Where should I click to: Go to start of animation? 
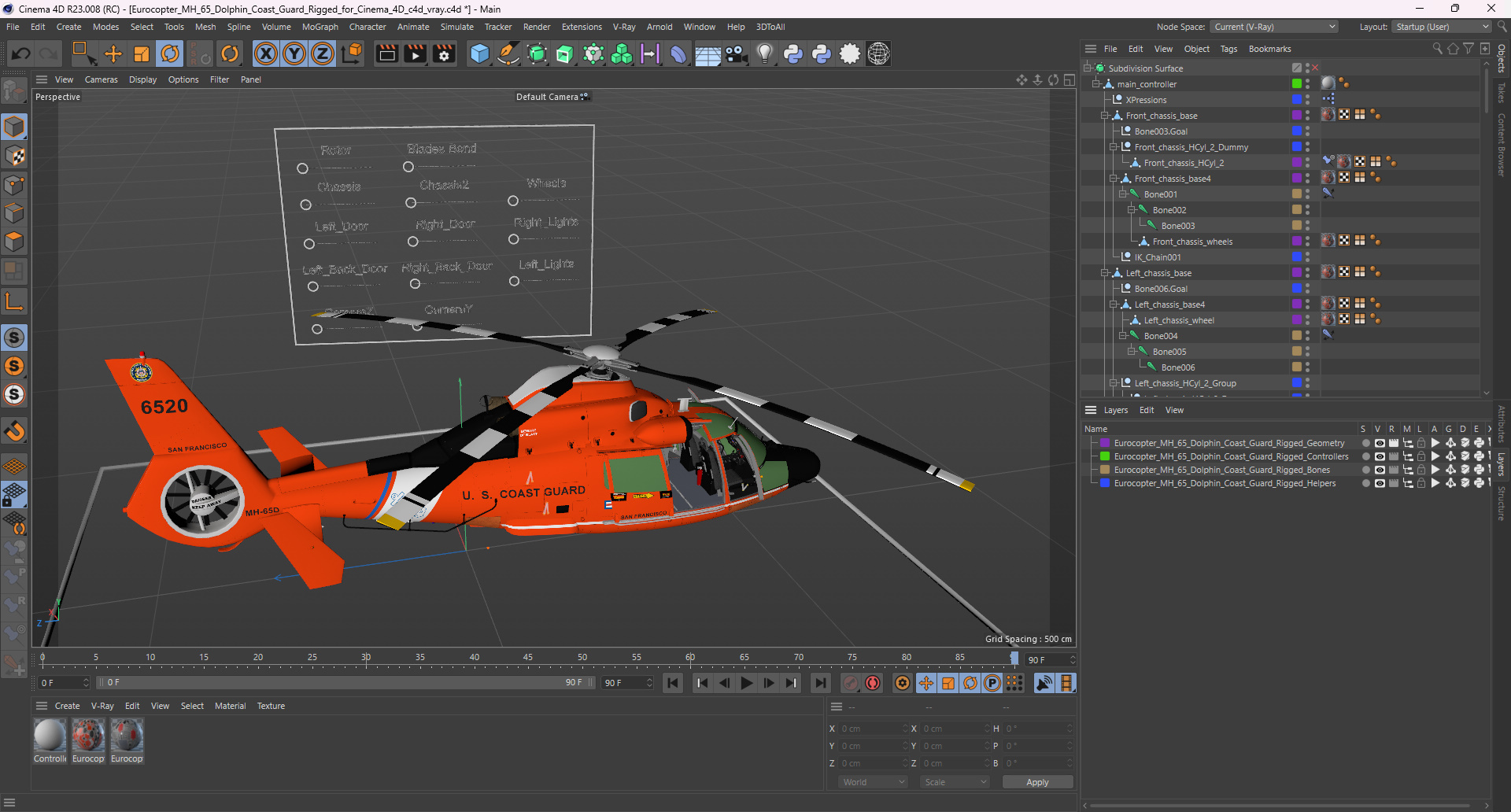click(673, 683)
